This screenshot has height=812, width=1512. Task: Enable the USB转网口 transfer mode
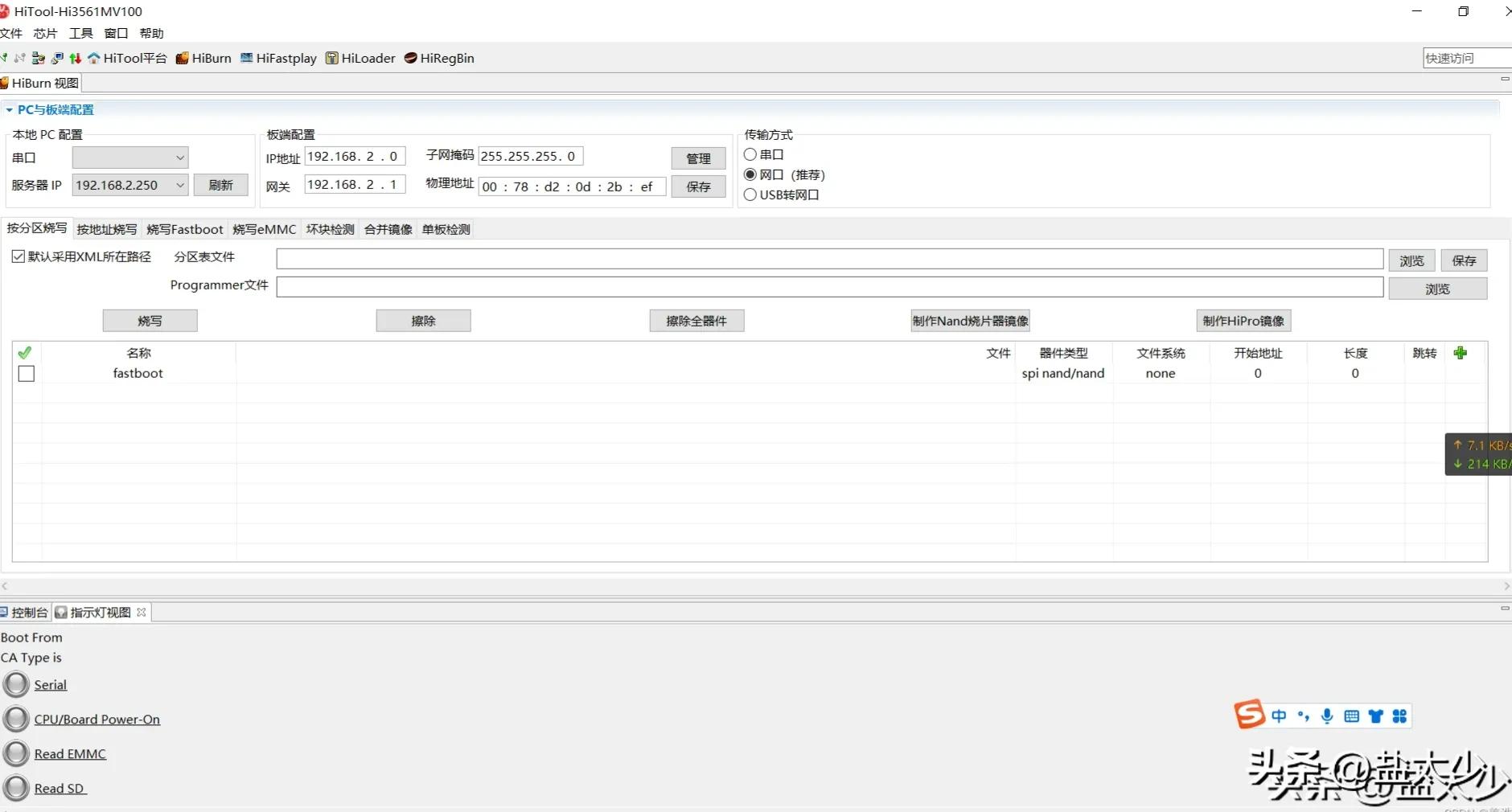coord(750,195)
